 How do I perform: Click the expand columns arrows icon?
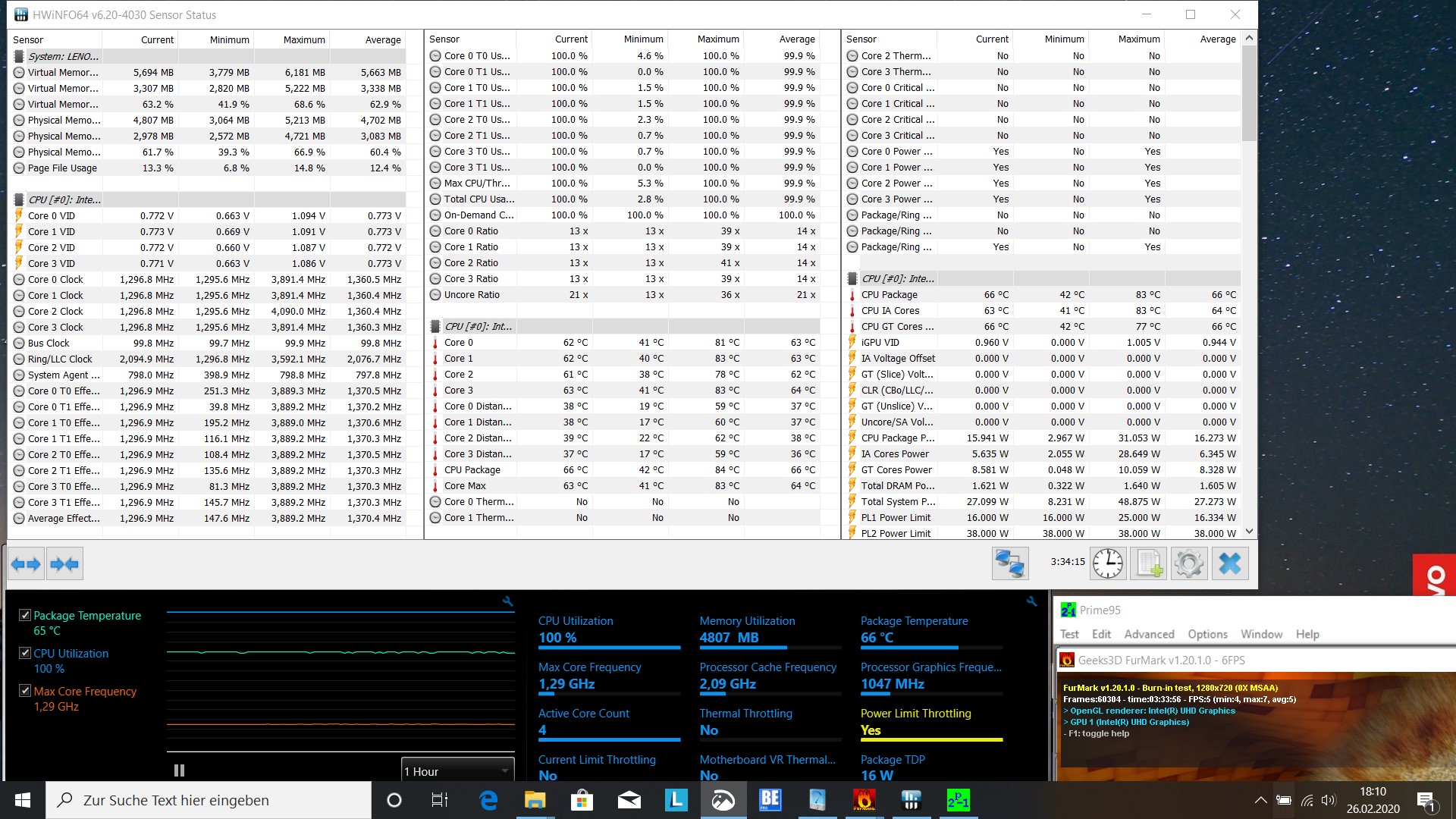click(26, 564)
